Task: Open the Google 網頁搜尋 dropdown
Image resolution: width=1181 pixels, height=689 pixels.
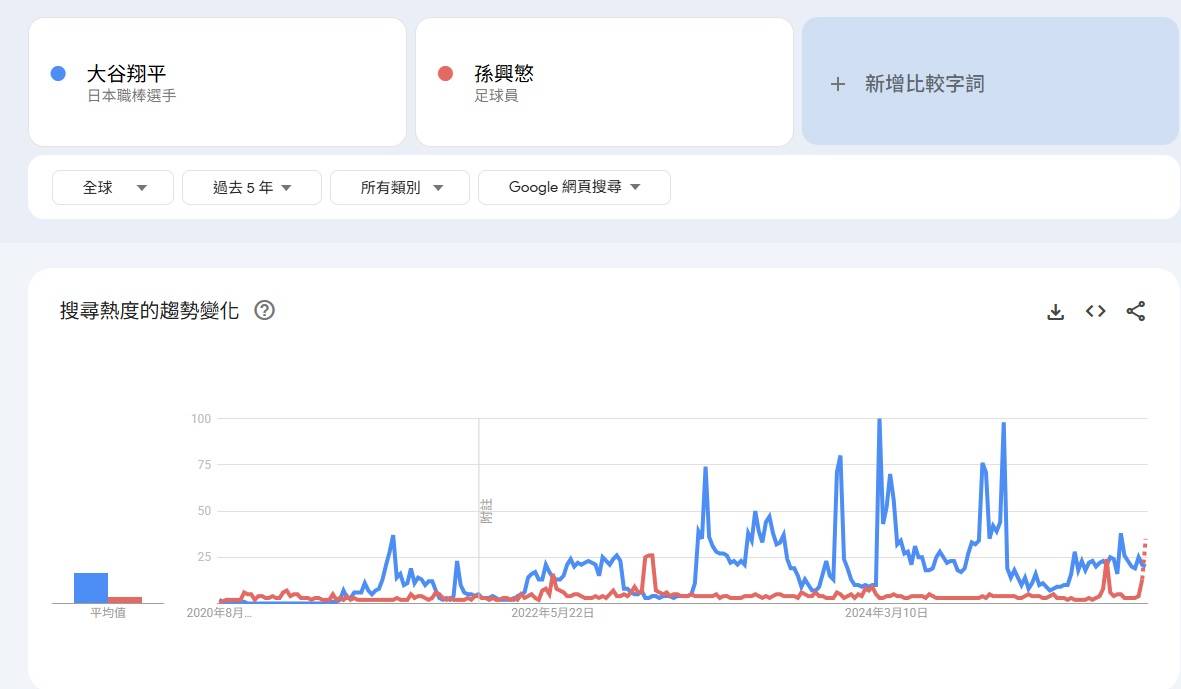Action: point(574,187)
